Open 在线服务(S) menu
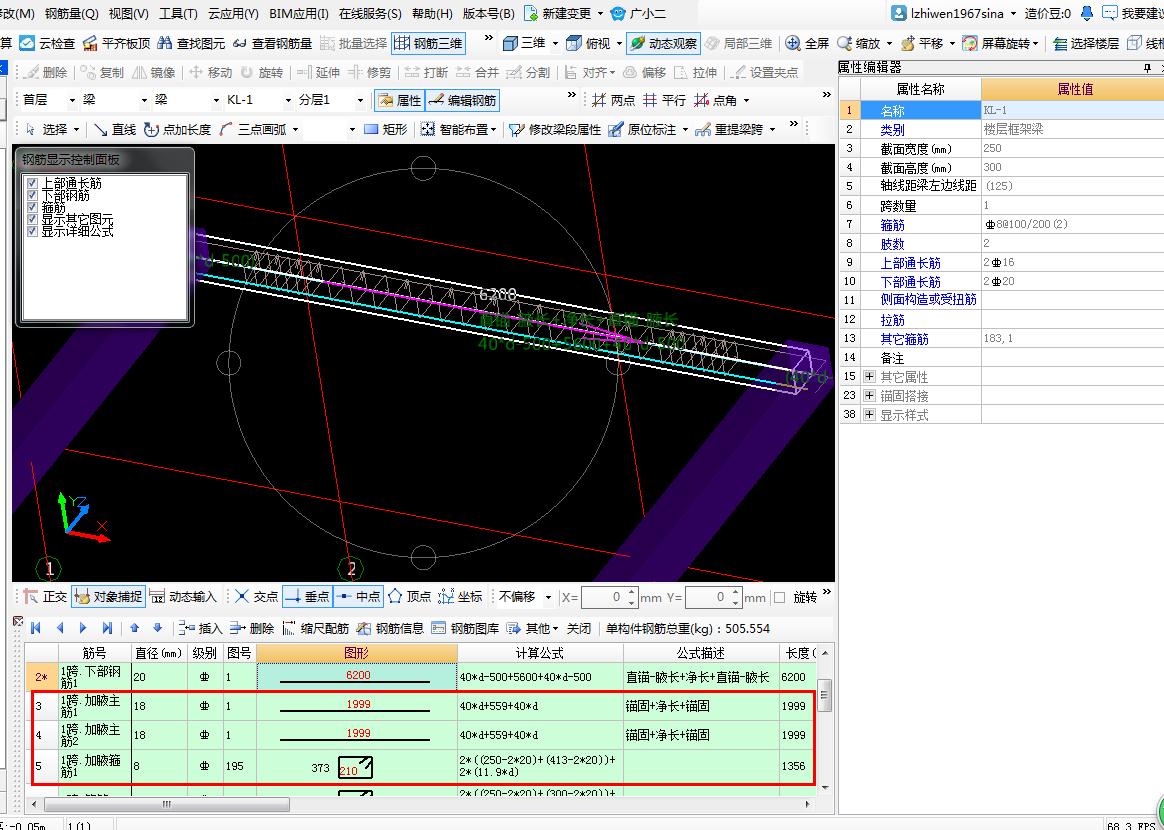 click(x=370, y=14)
